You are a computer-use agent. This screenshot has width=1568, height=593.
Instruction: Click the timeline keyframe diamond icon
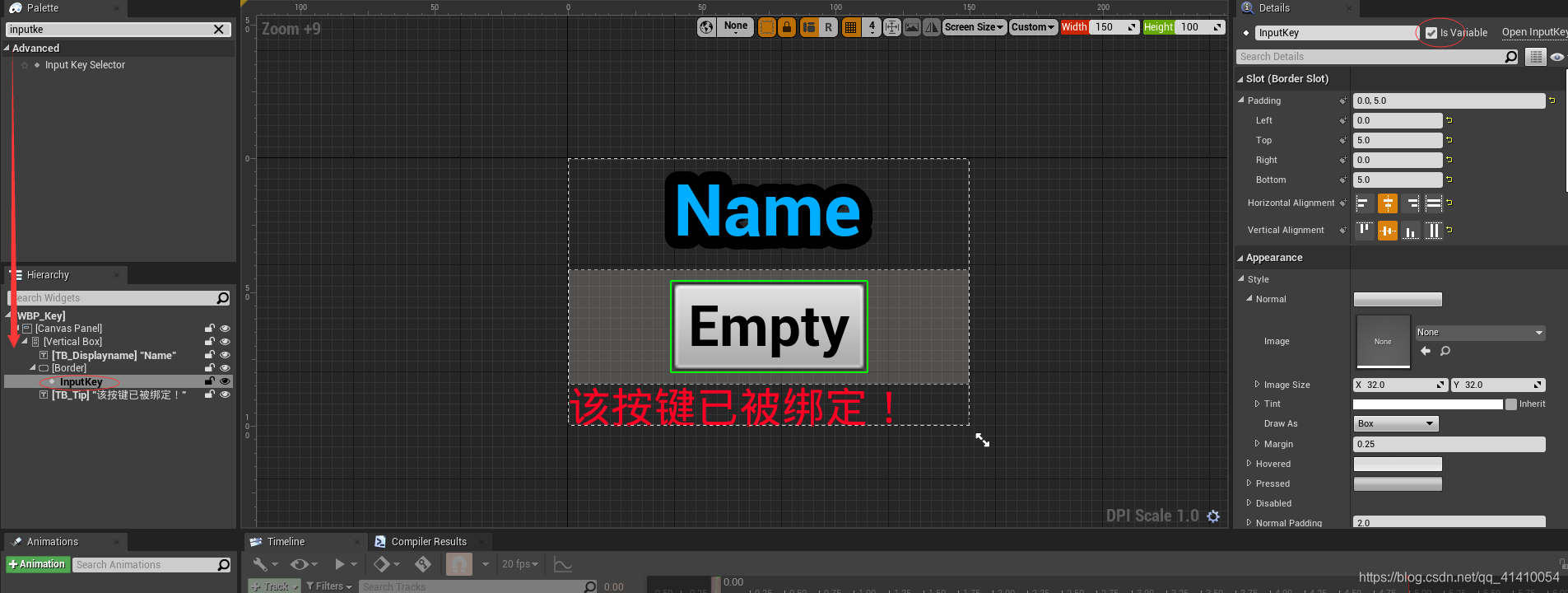click(381, 564)
